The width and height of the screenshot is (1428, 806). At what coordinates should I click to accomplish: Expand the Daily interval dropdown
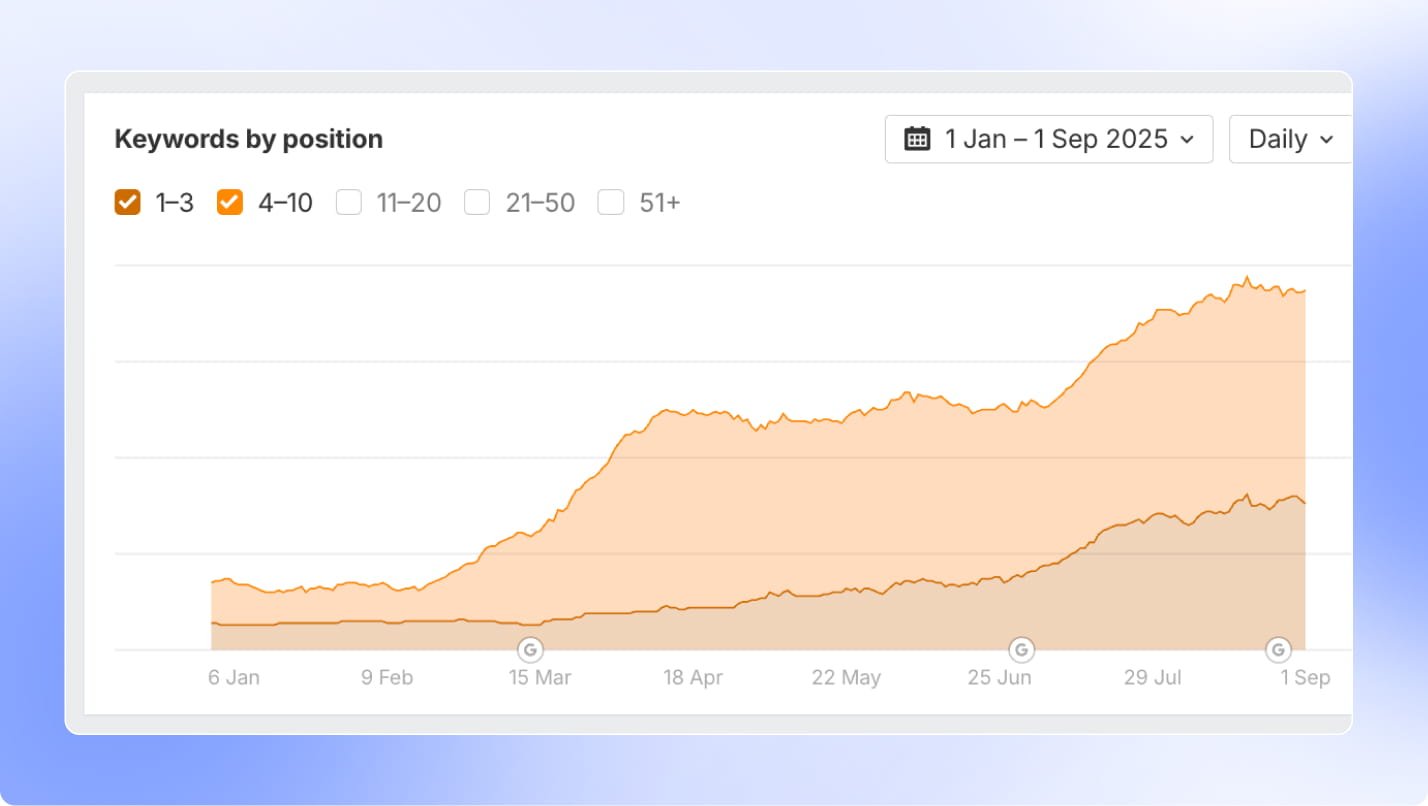[x=1290, y=139]
